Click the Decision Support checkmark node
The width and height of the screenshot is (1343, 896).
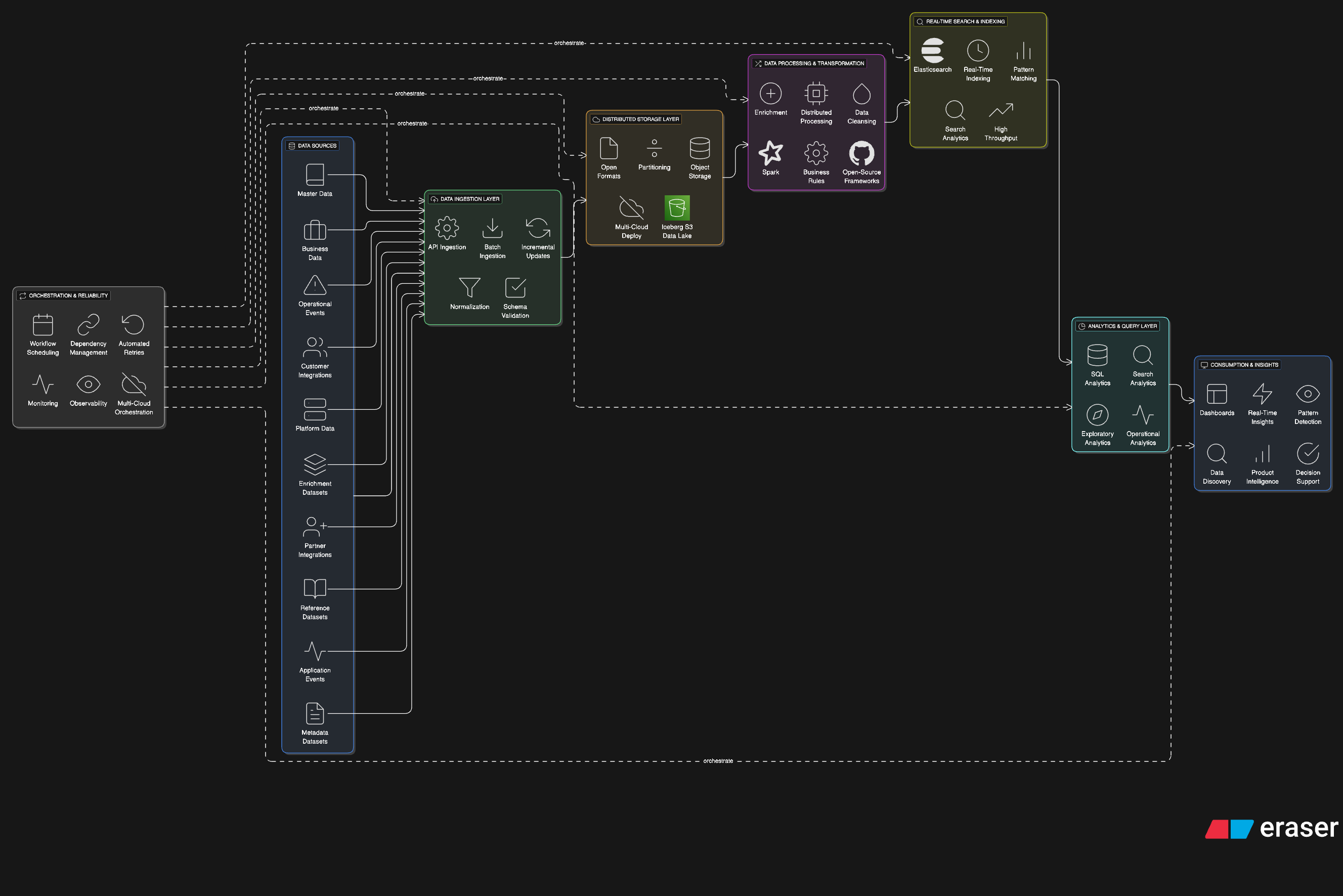pos(1308,454)
